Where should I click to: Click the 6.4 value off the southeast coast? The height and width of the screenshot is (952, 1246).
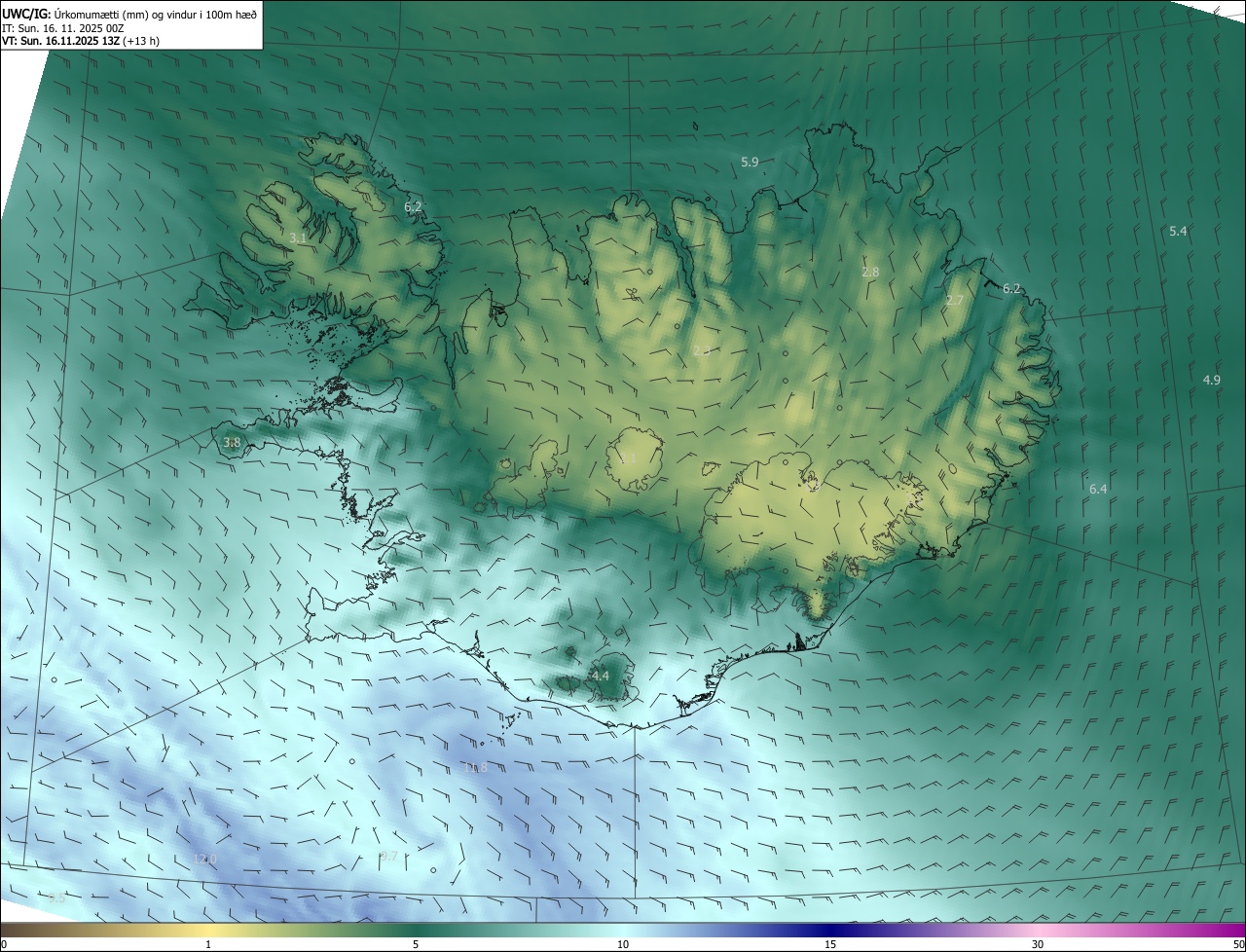[x=1098, y=489]
